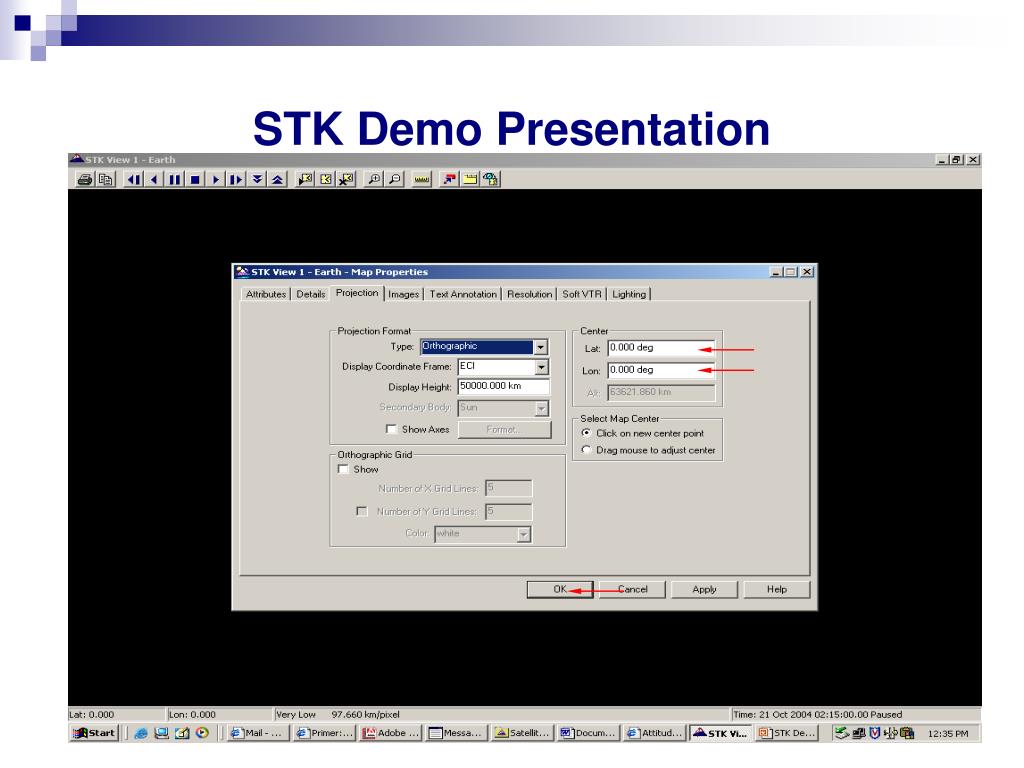Click the Number of X Grid Lines field

(x=509, y=488)
